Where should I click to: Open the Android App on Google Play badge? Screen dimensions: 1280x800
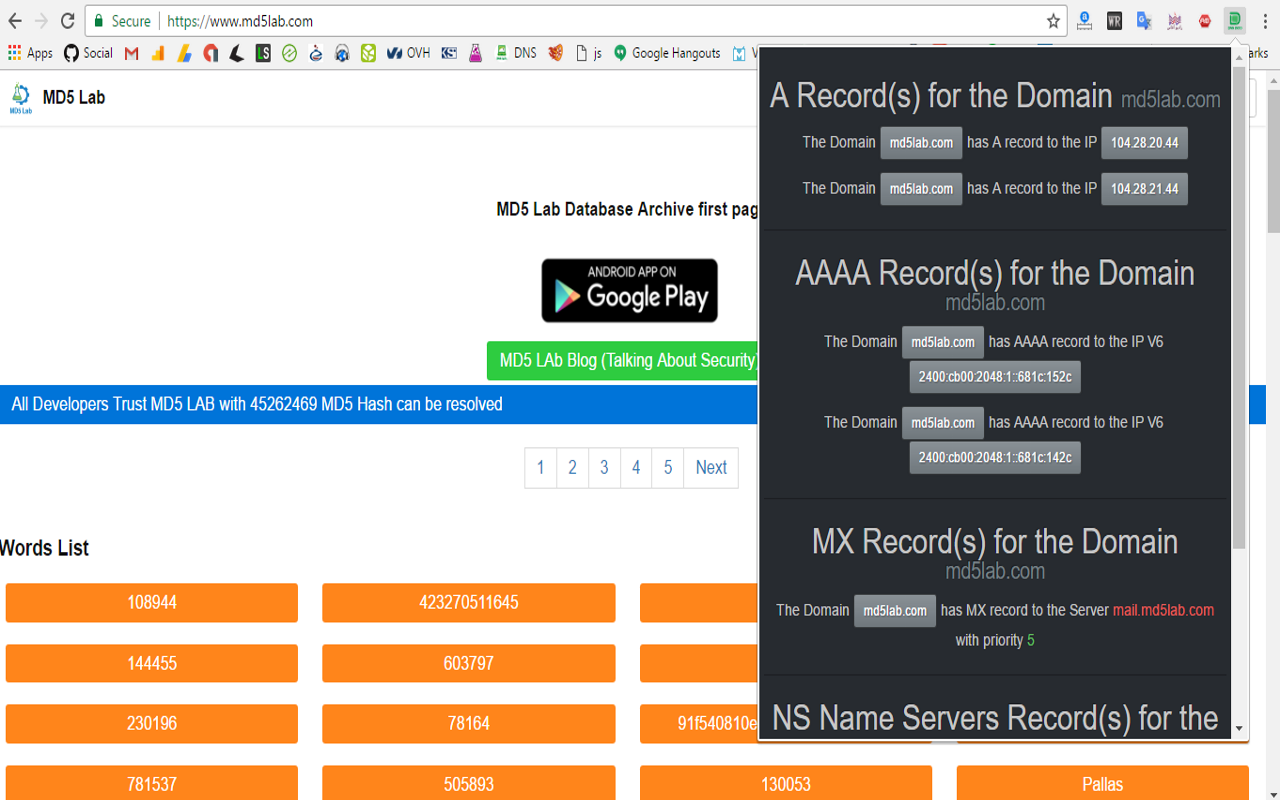(x=629, y=290)
